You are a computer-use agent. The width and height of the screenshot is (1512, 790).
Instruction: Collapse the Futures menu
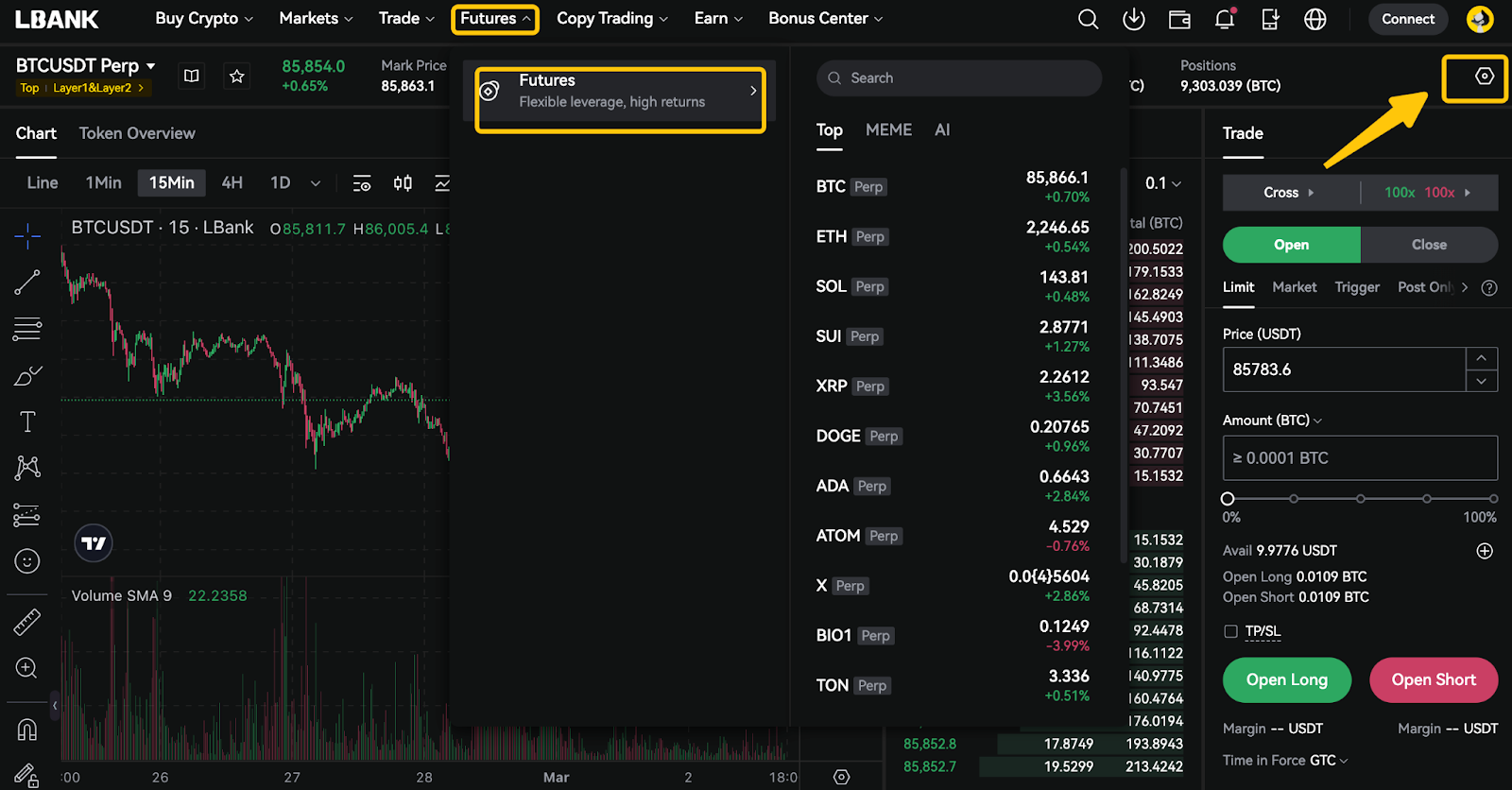click(495, 19)
